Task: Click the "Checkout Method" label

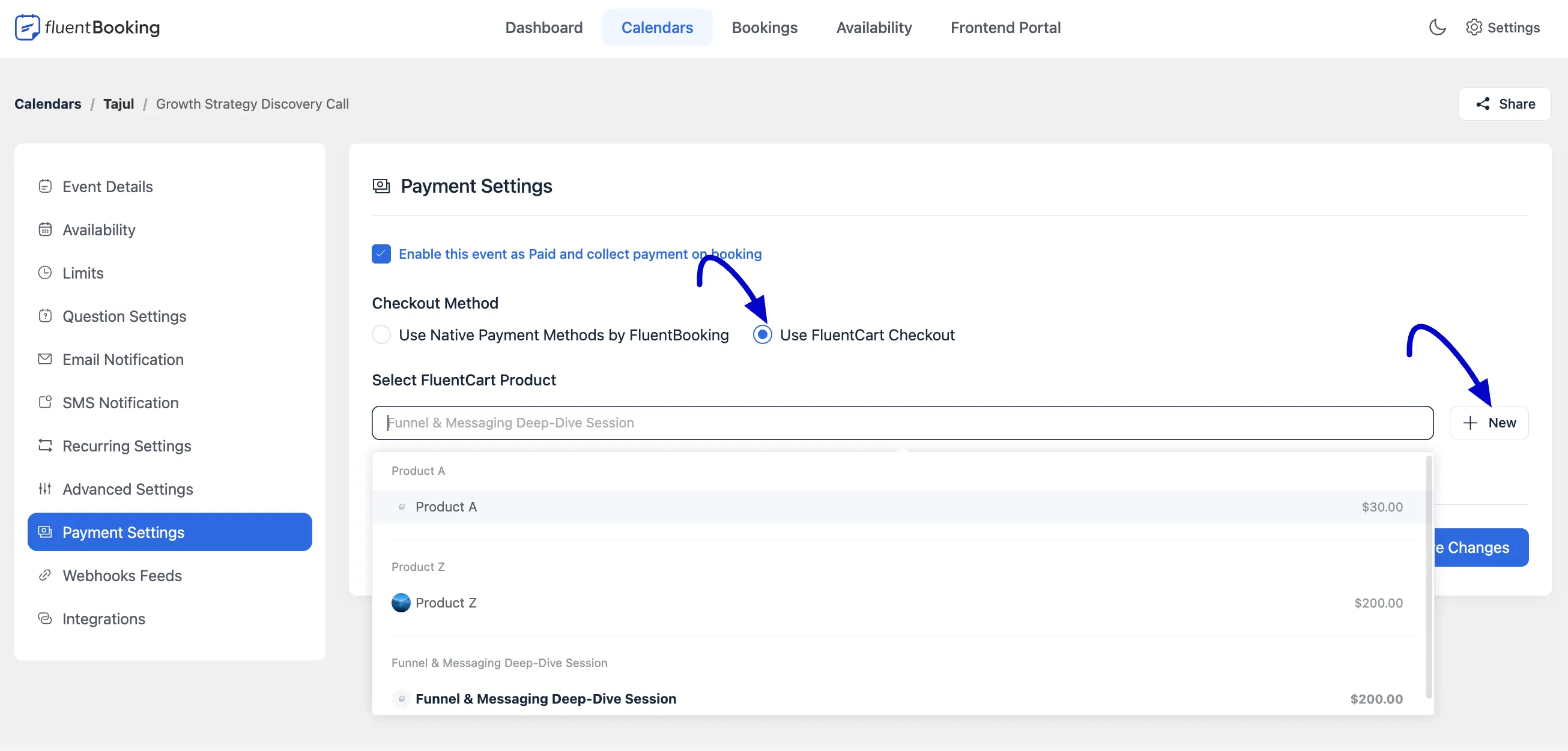Action: pos(435,303)
